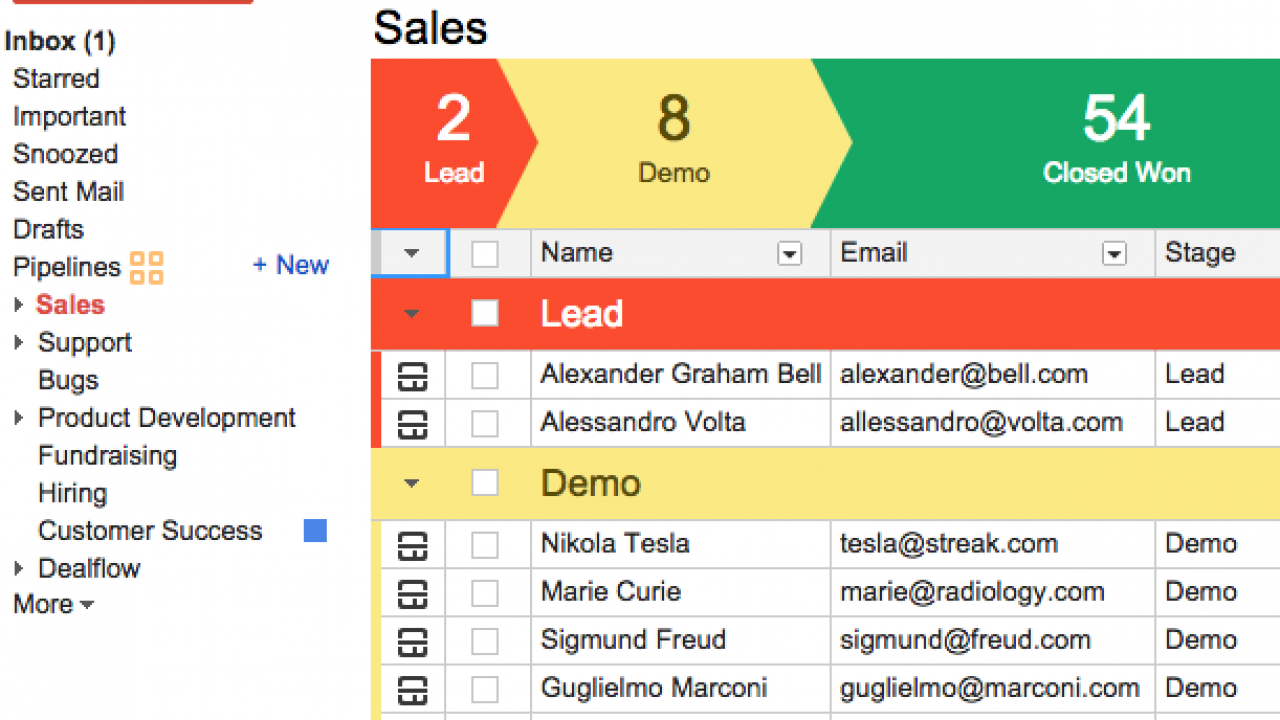The image size is (1280, 720).
Task: Open the Email column dropdown
Action: click(1114, 254)
